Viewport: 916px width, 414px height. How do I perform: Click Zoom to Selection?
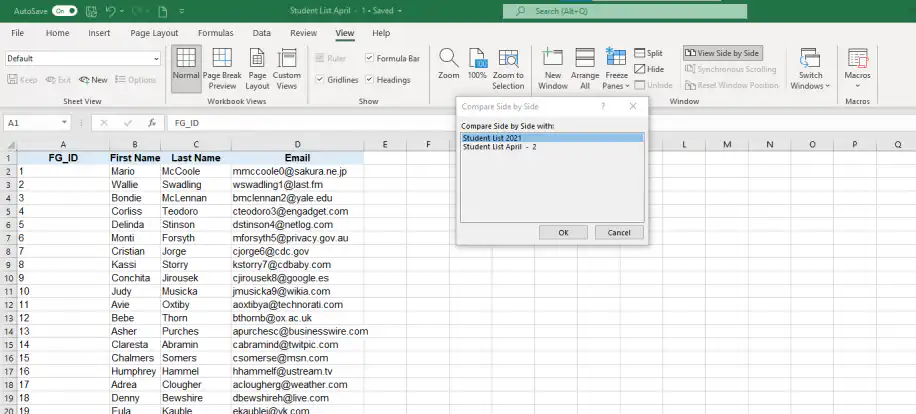pos(508,69)
